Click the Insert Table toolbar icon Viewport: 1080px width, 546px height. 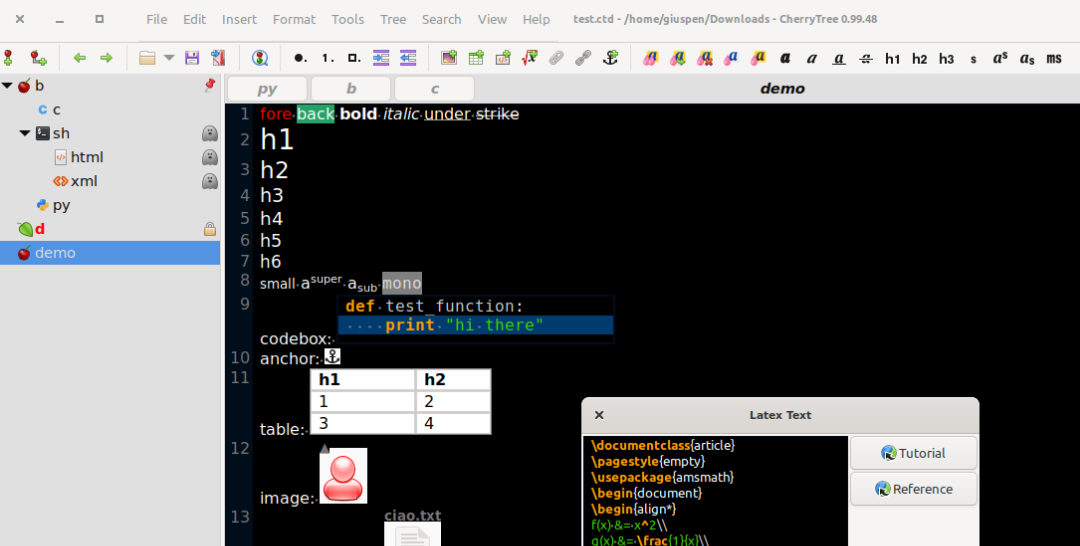tap(476, 58)
